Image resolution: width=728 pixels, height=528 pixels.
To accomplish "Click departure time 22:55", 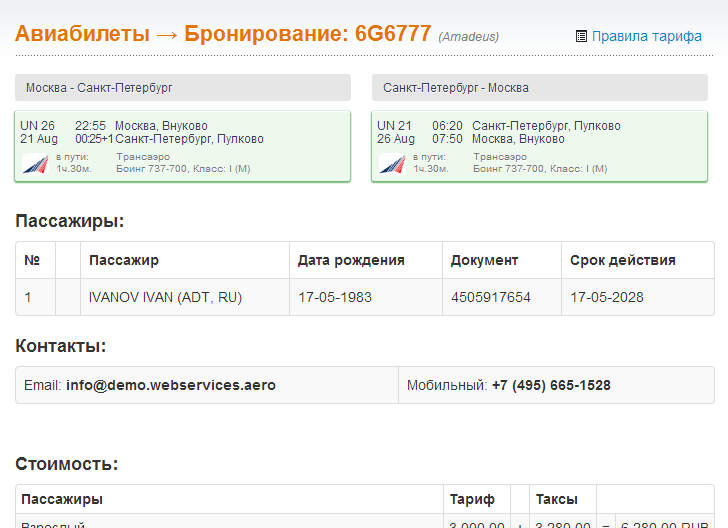I will 91,126.
